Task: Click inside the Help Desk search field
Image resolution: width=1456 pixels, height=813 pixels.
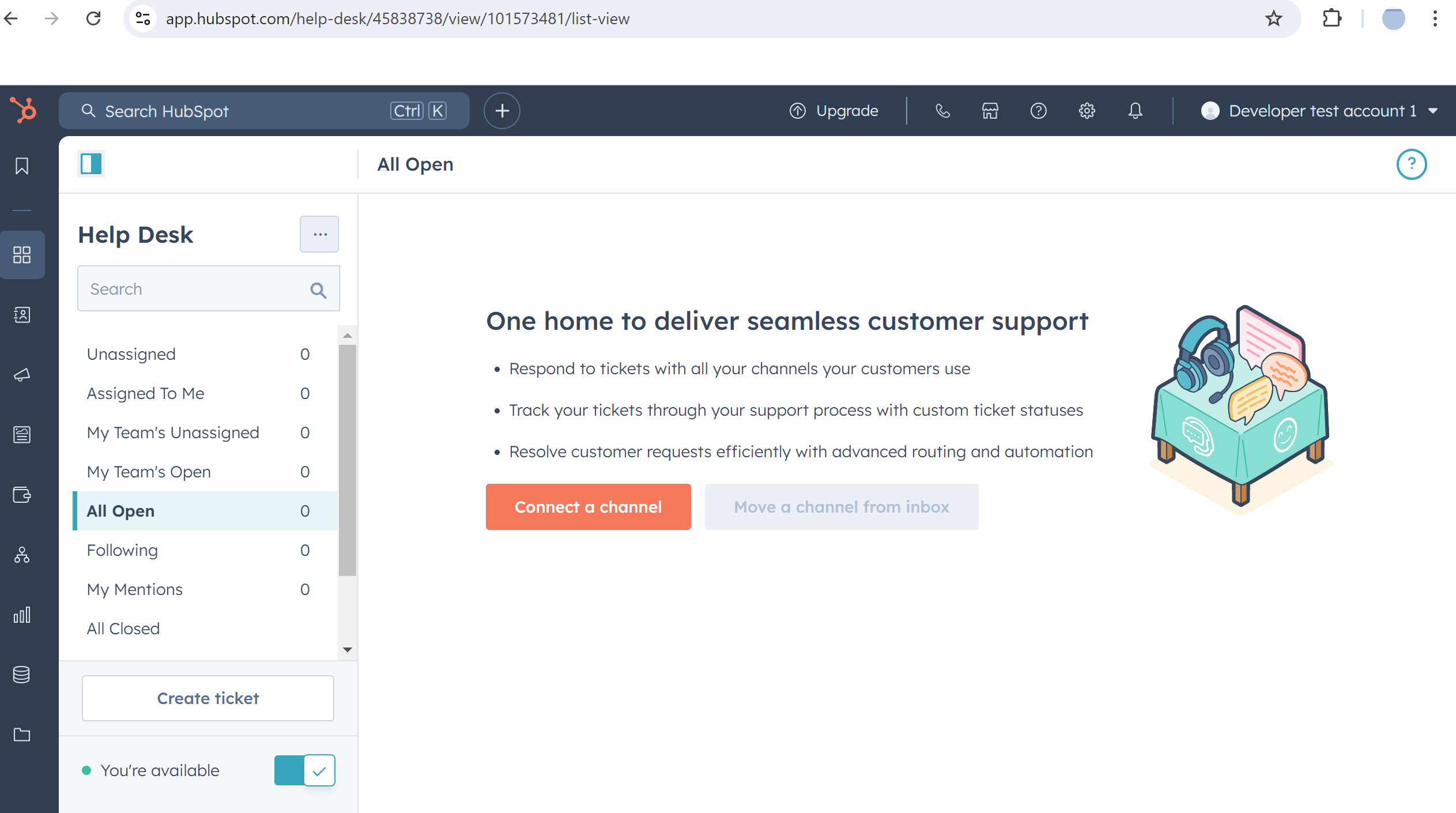Action: point(190,288)
